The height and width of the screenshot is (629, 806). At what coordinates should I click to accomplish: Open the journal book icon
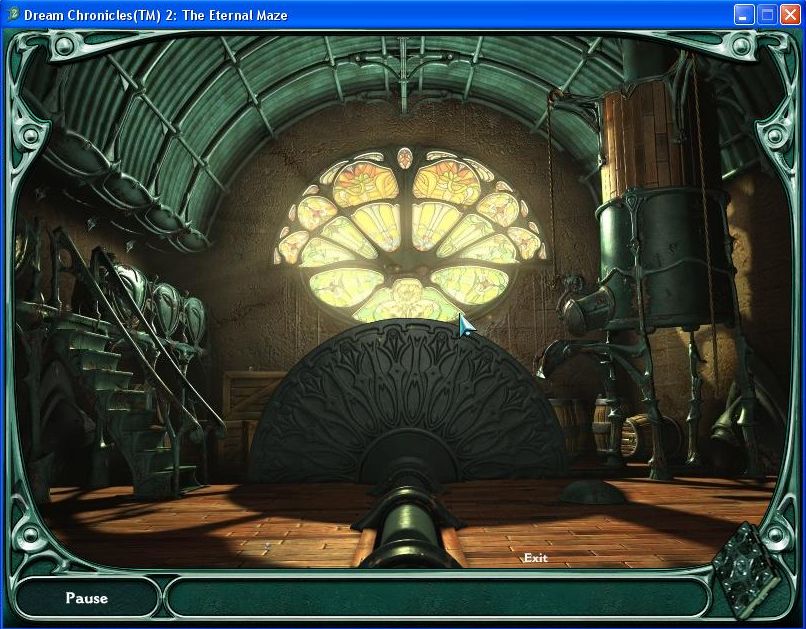[746, 571]
